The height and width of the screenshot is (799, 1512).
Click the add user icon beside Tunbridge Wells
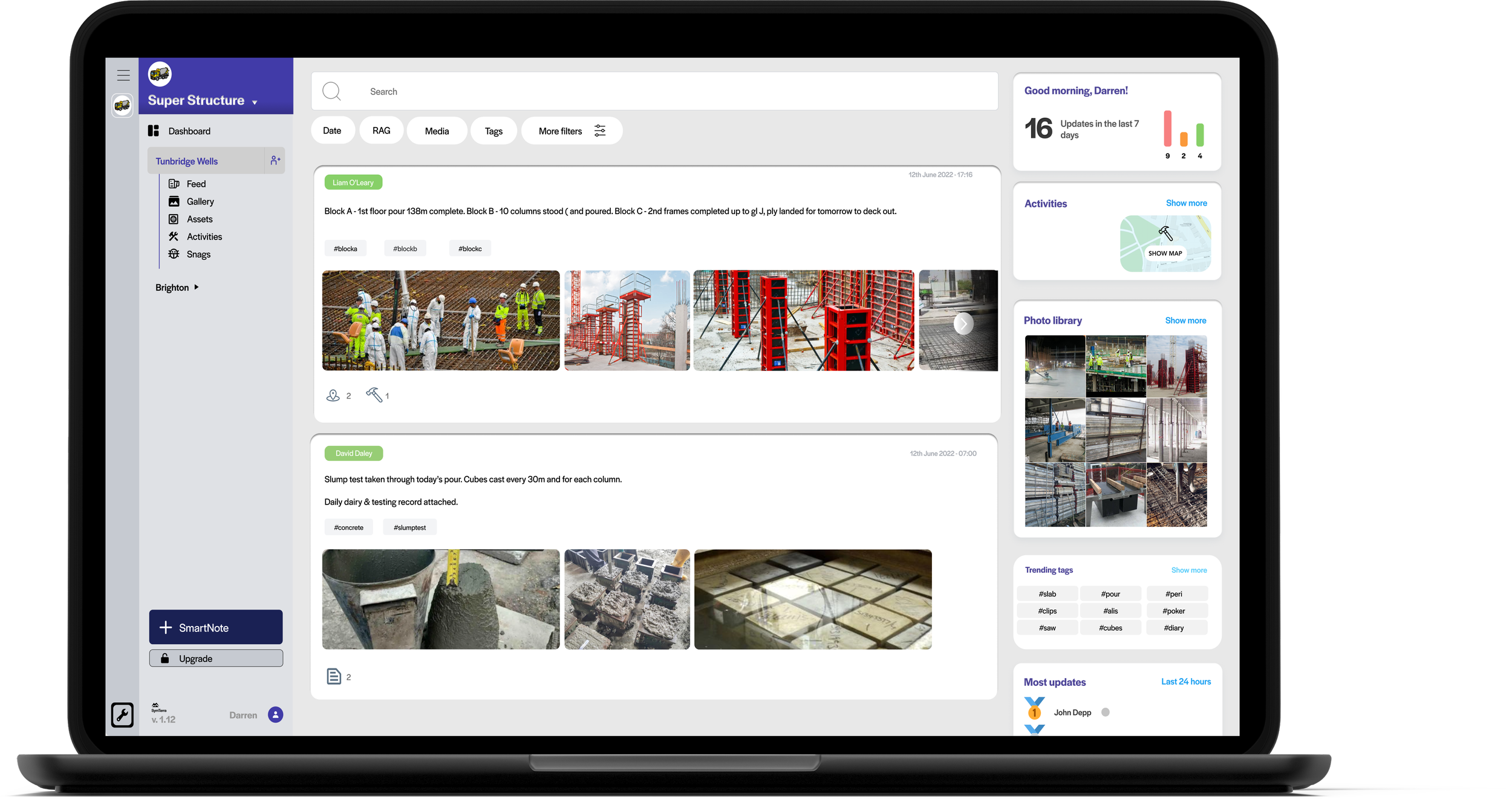click(x=275, y=160)
